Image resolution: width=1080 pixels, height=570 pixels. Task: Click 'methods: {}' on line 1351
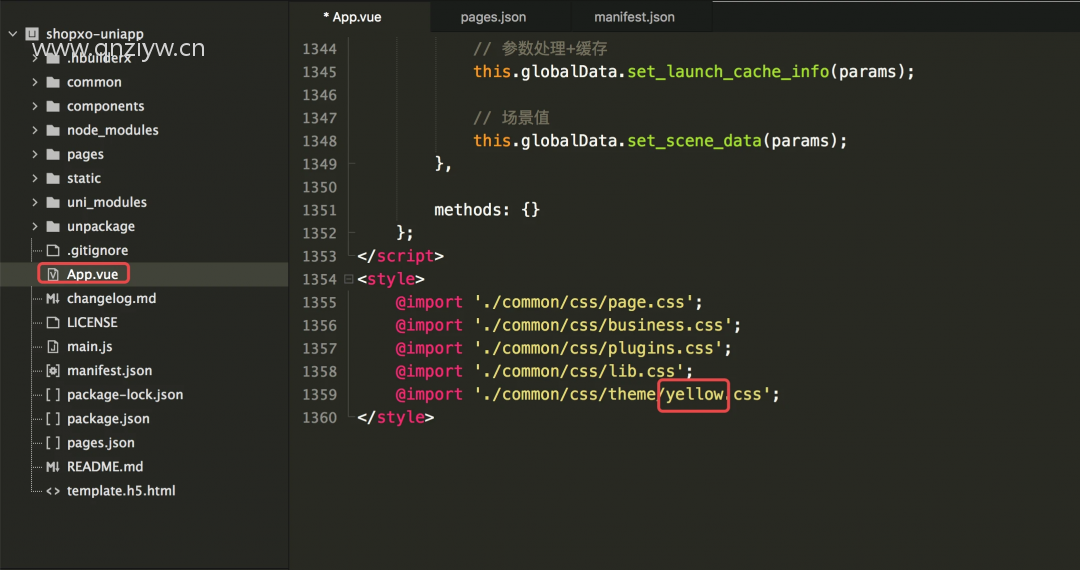[x=487, y=210]
